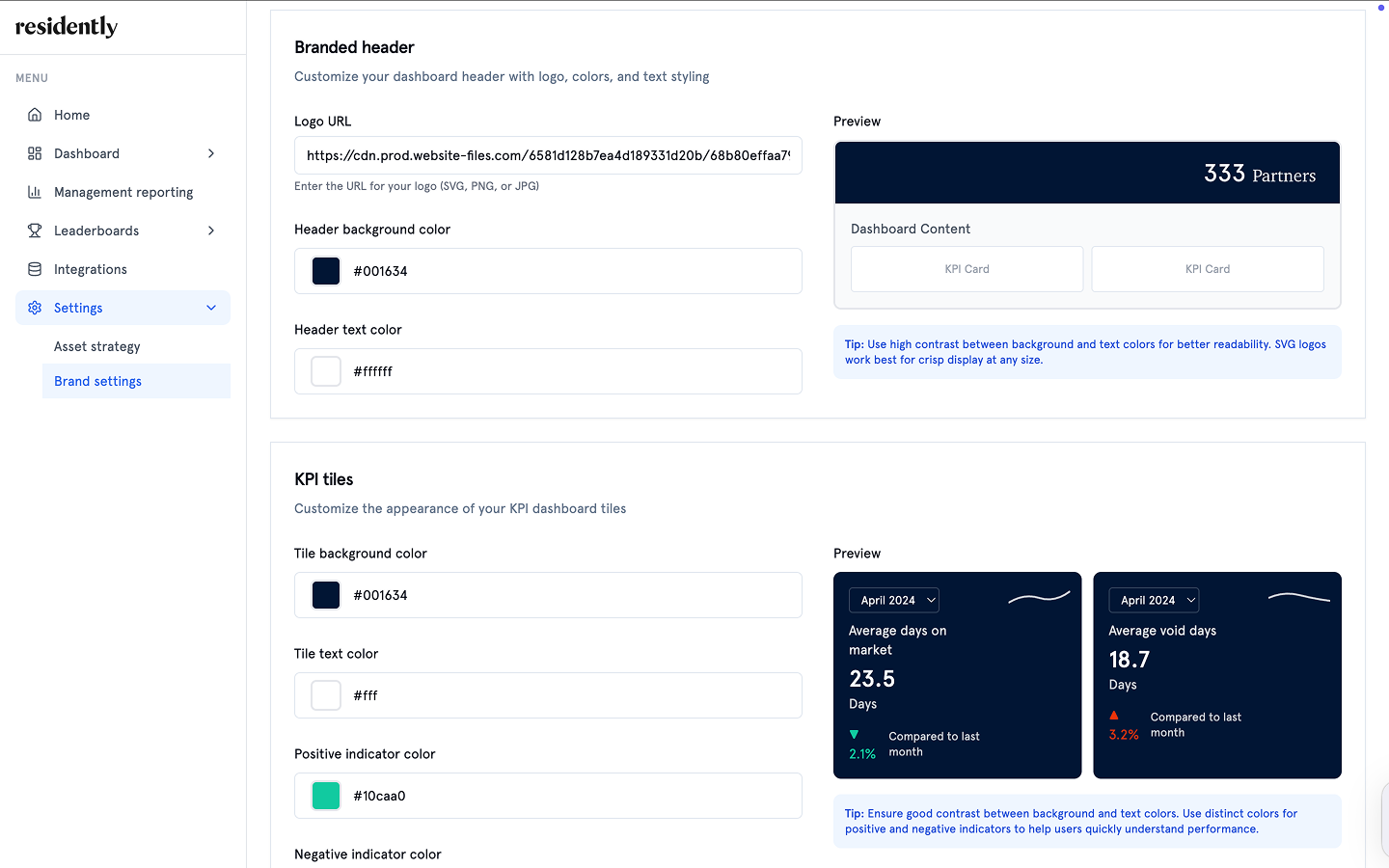This screenshot has width=1389, height=868.
Task: Click the 2.1% change value
Action: point(862,754)
